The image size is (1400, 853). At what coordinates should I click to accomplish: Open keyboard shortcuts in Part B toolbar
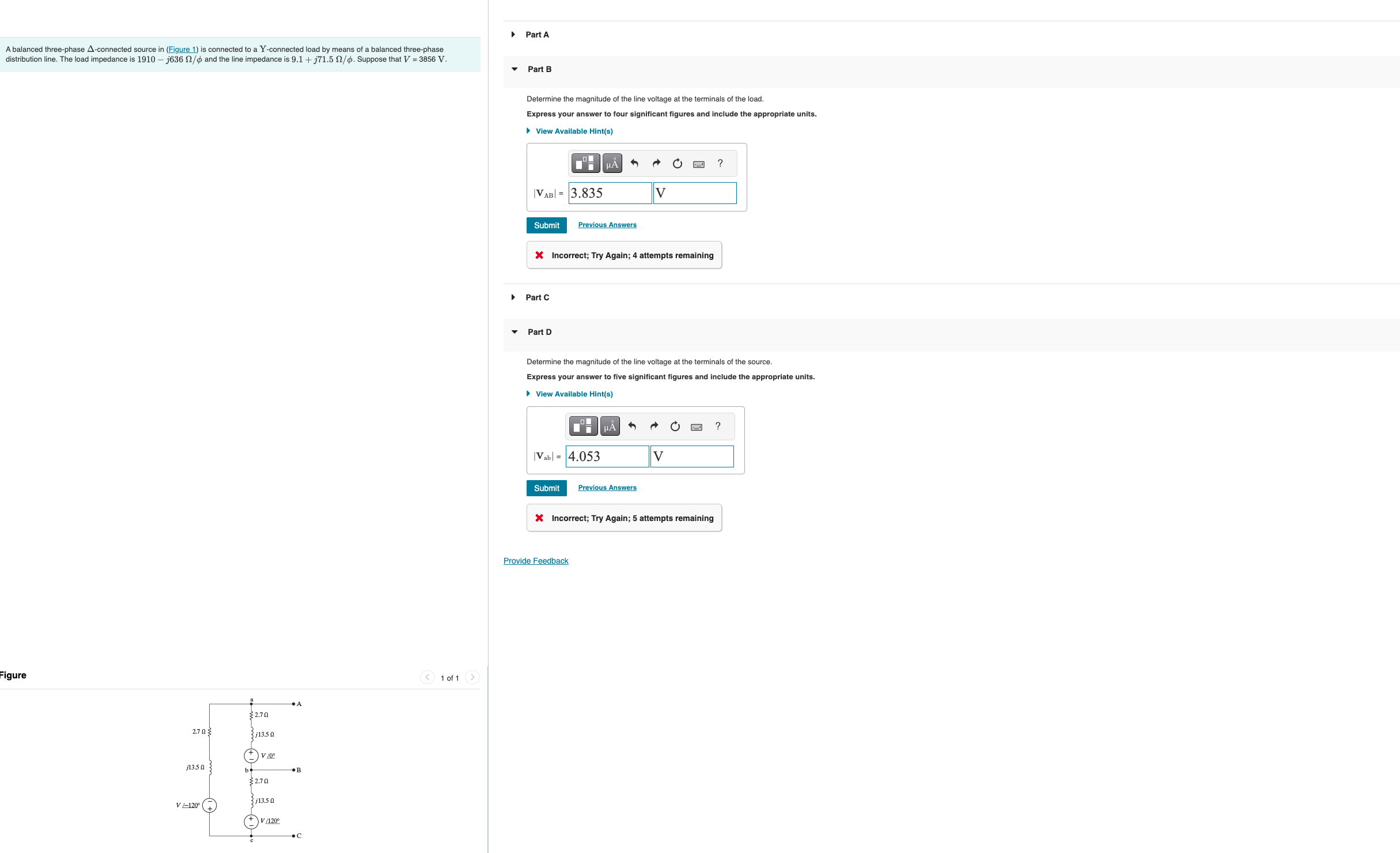pyautogui.click(x=698, y=164)
